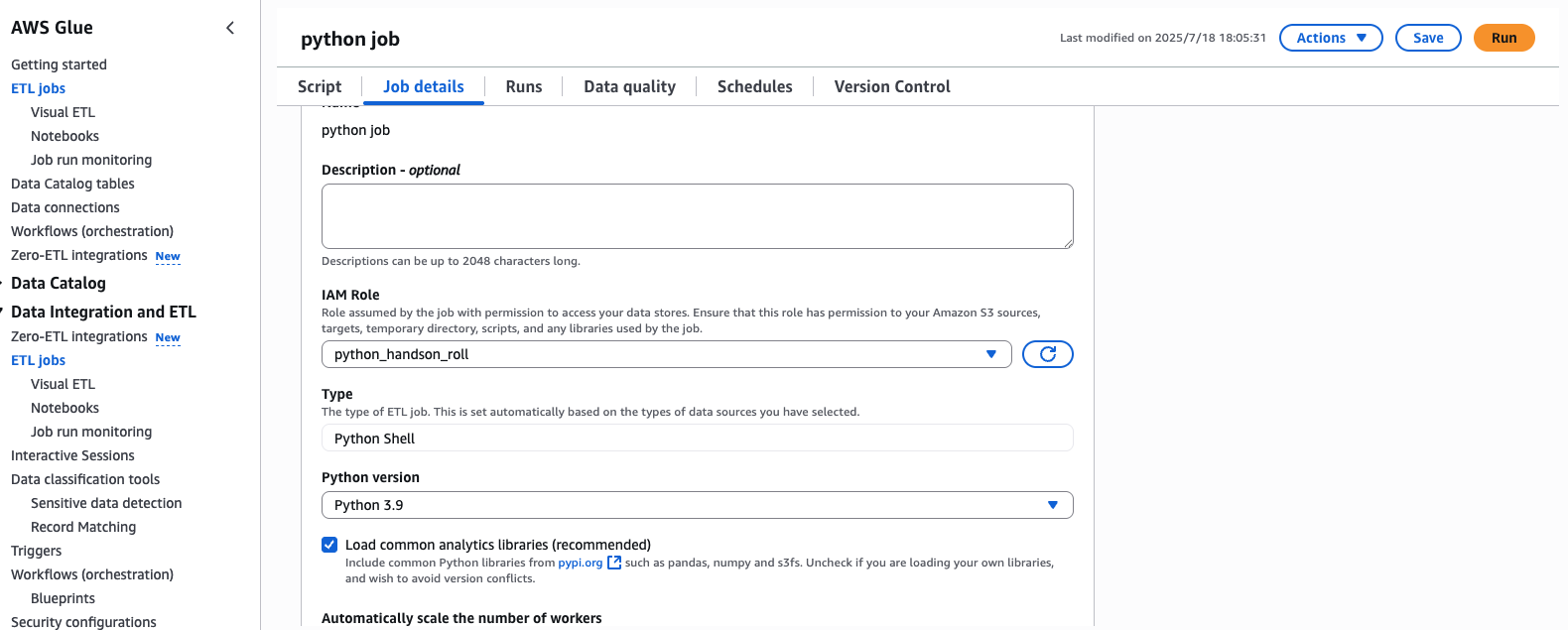Uncheck Load common analytics libraries checkbox
Screen dimensions: 1568x630
(x=329, y=545)
